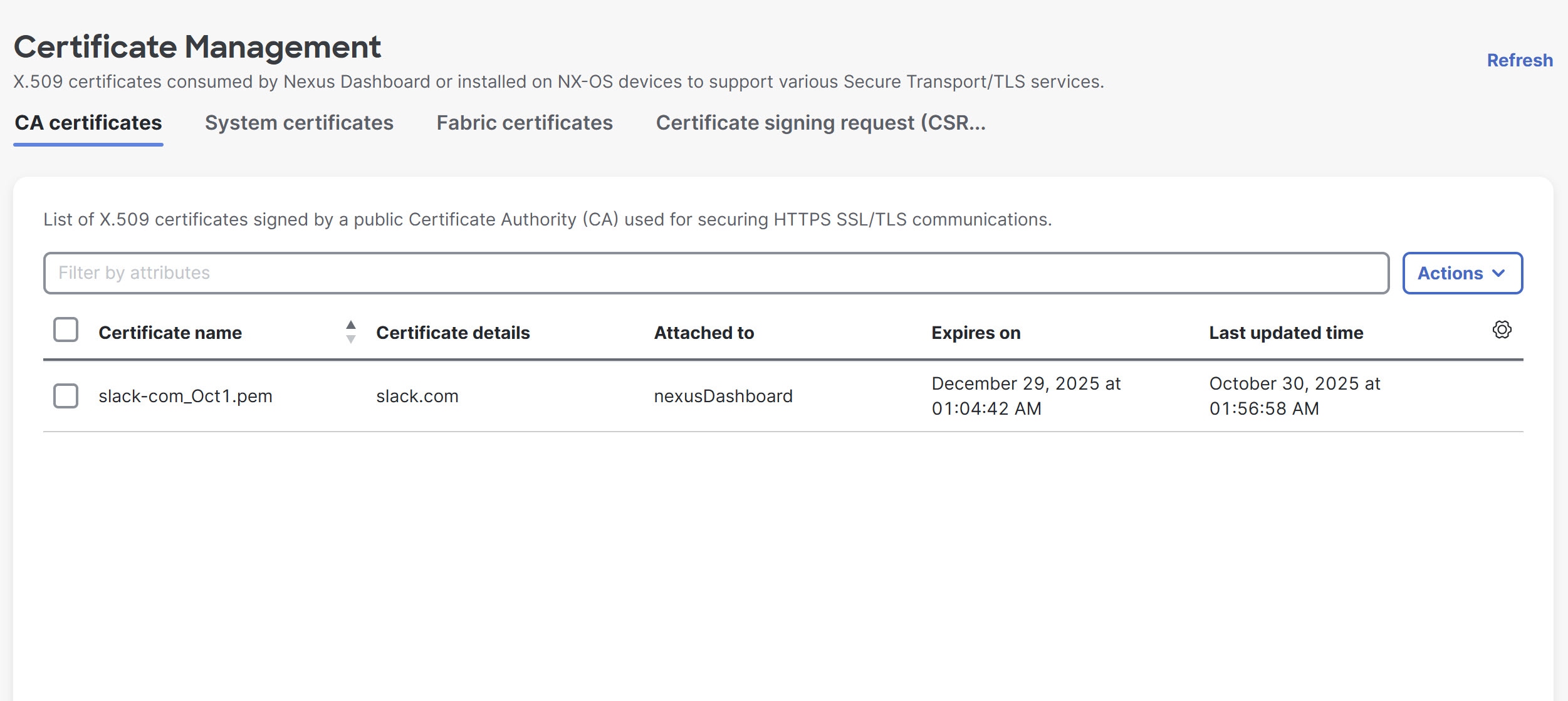
Task: Click the Attached to column header
Action: [x=704, y=333]
